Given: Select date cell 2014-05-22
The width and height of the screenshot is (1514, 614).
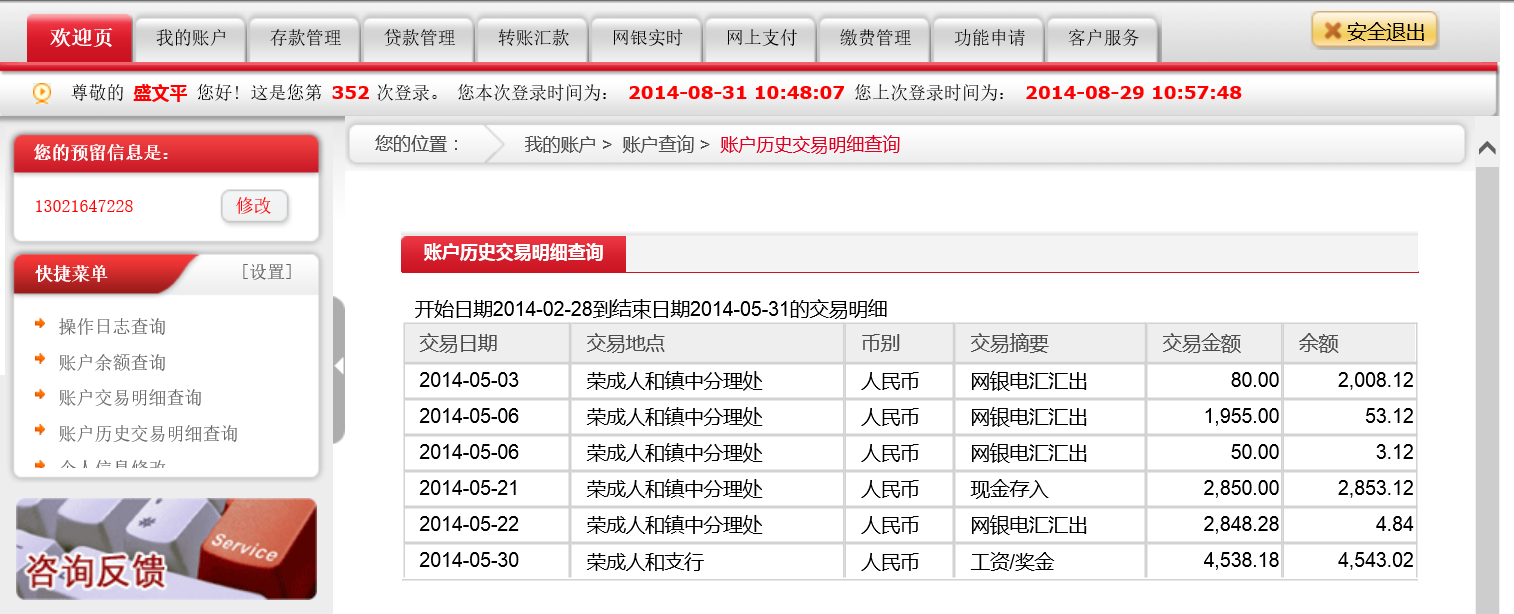Looking at the screenshot, I should pyautogui.click(x=488, y=525).
